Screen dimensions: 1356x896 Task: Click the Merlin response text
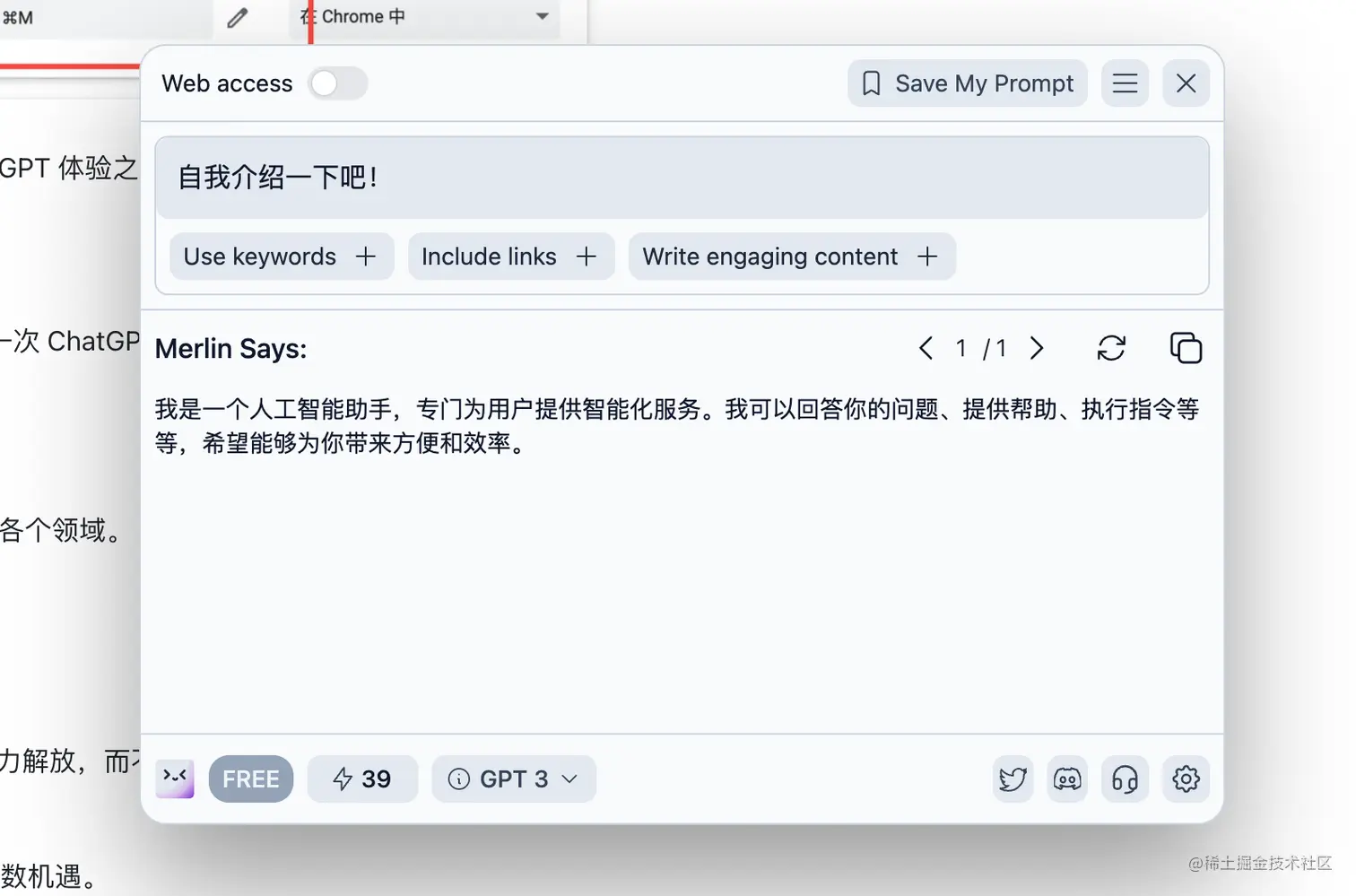677,426
